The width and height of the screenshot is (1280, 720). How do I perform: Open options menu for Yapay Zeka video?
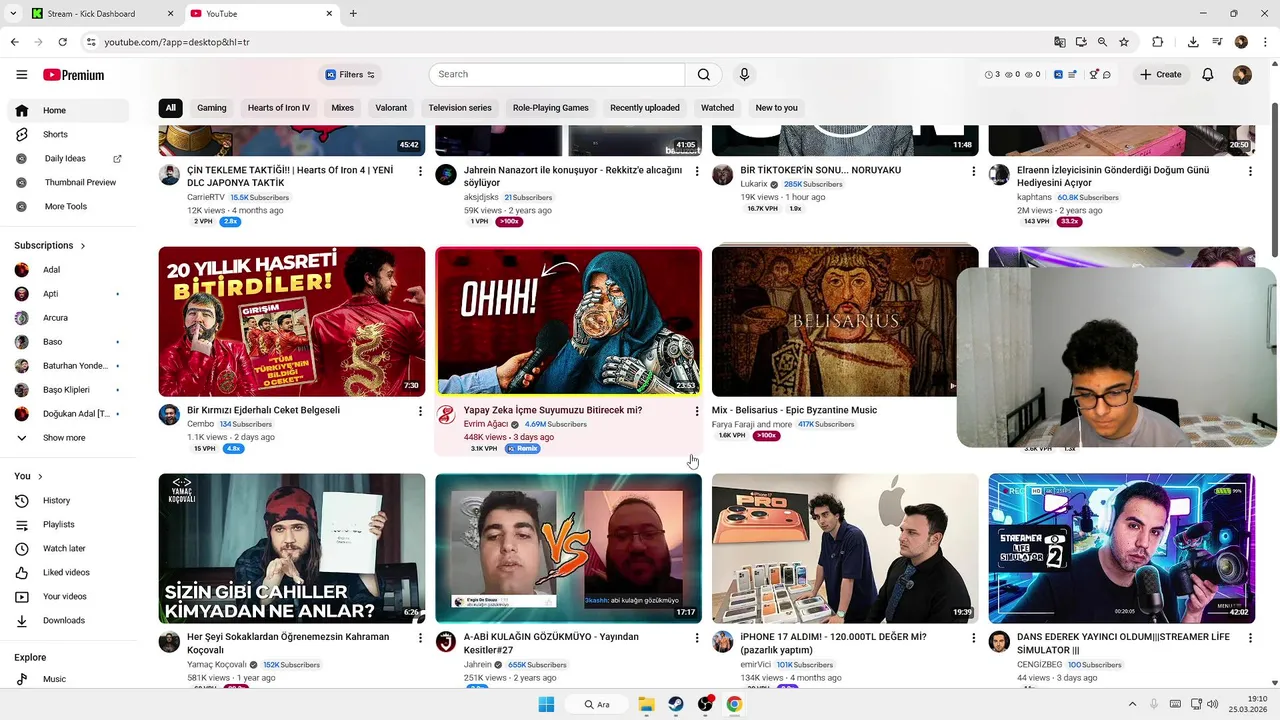click(x=697, y=411)
